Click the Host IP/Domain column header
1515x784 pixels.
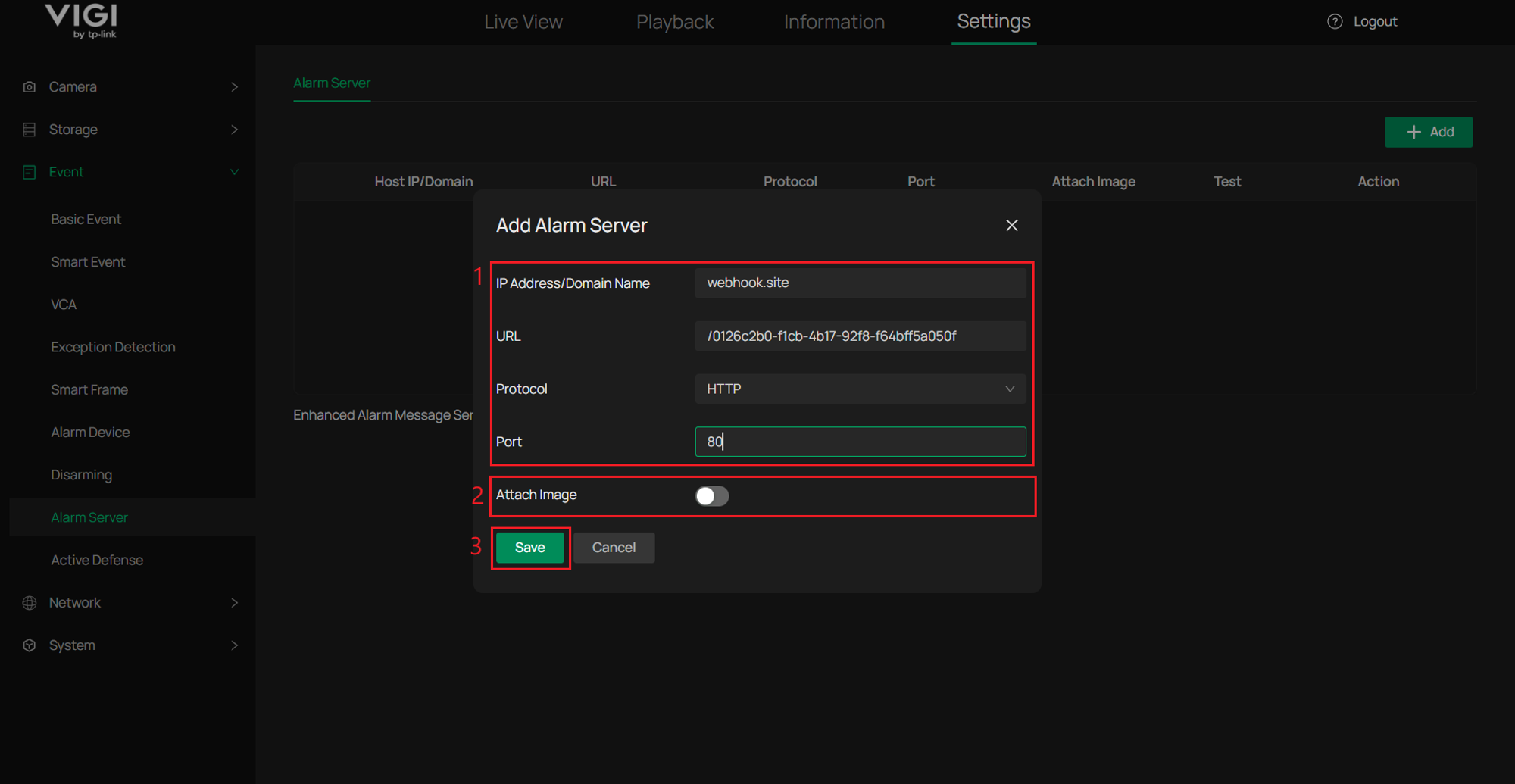click(x=423, y=181)
